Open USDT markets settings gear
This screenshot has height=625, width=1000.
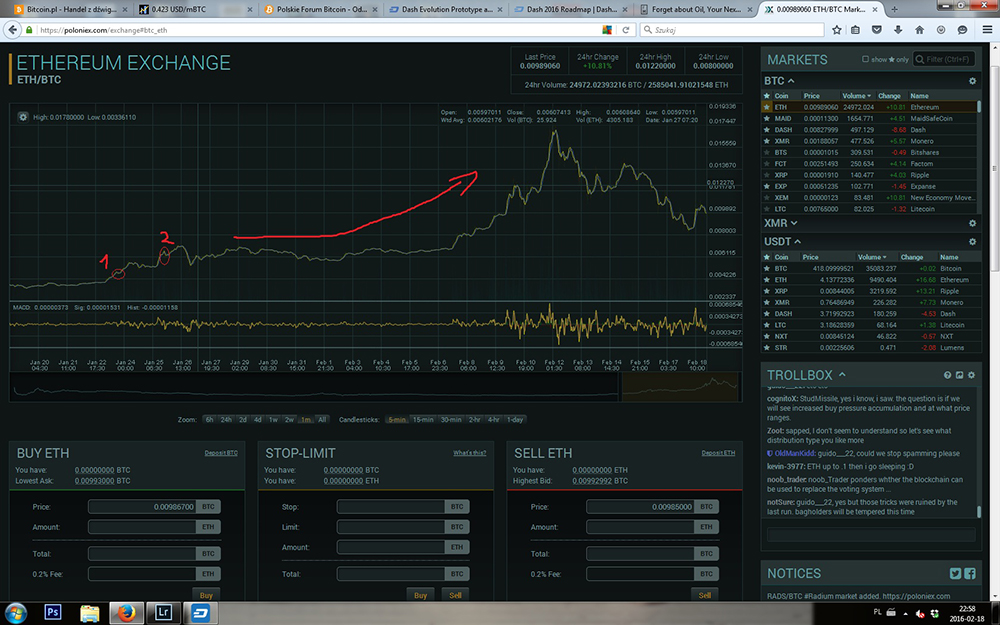click(972, 242)
